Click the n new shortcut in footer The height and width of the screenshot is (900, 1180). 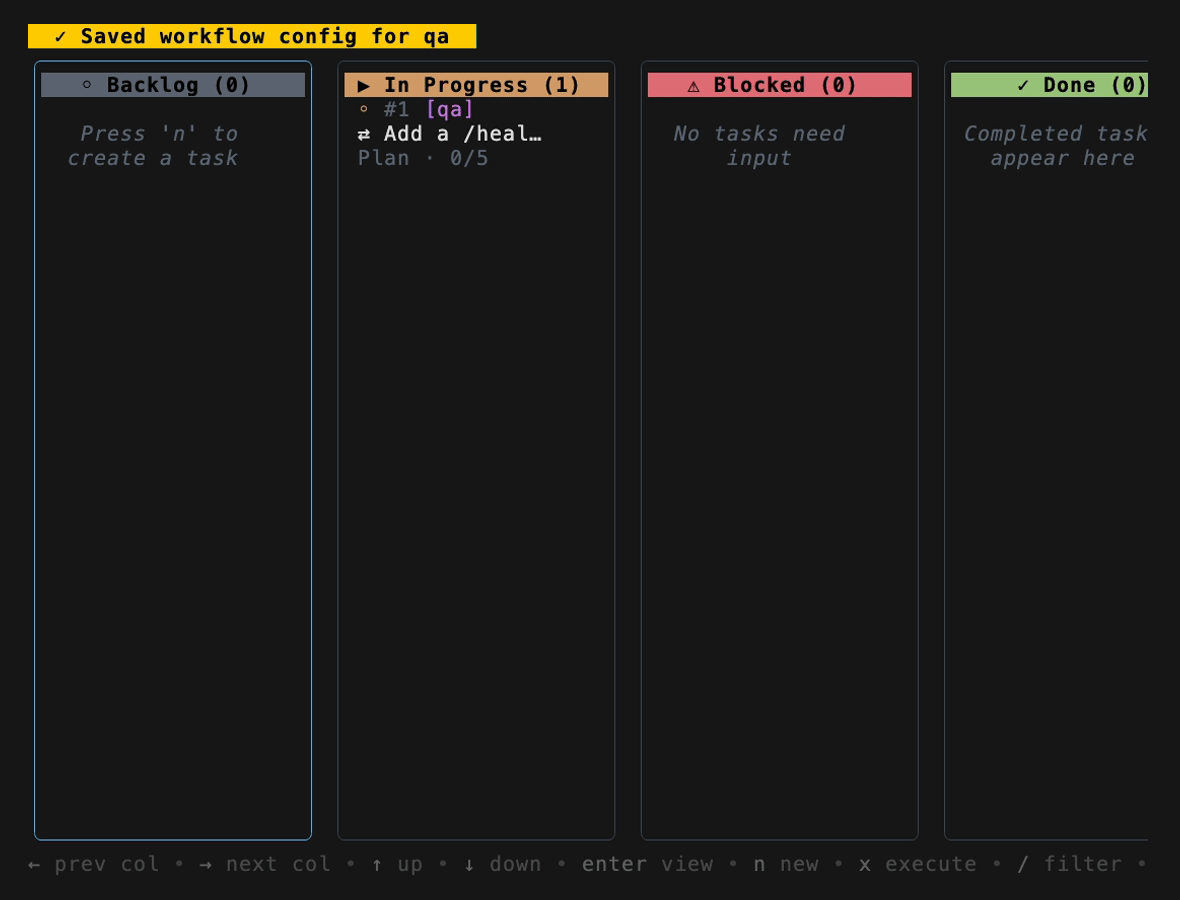(786, 864)
